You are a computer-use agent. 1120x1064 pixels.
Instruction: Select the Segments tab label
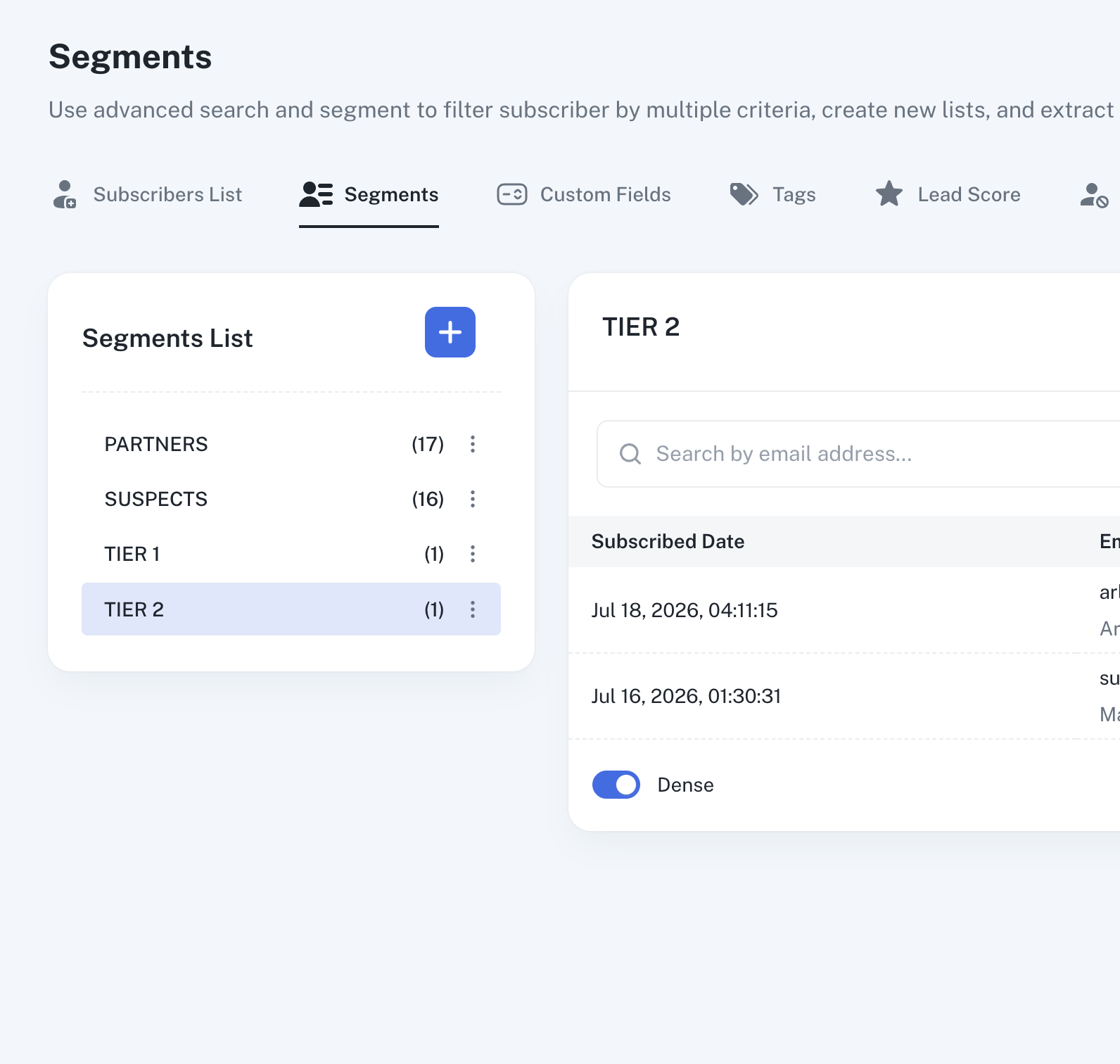391,194
